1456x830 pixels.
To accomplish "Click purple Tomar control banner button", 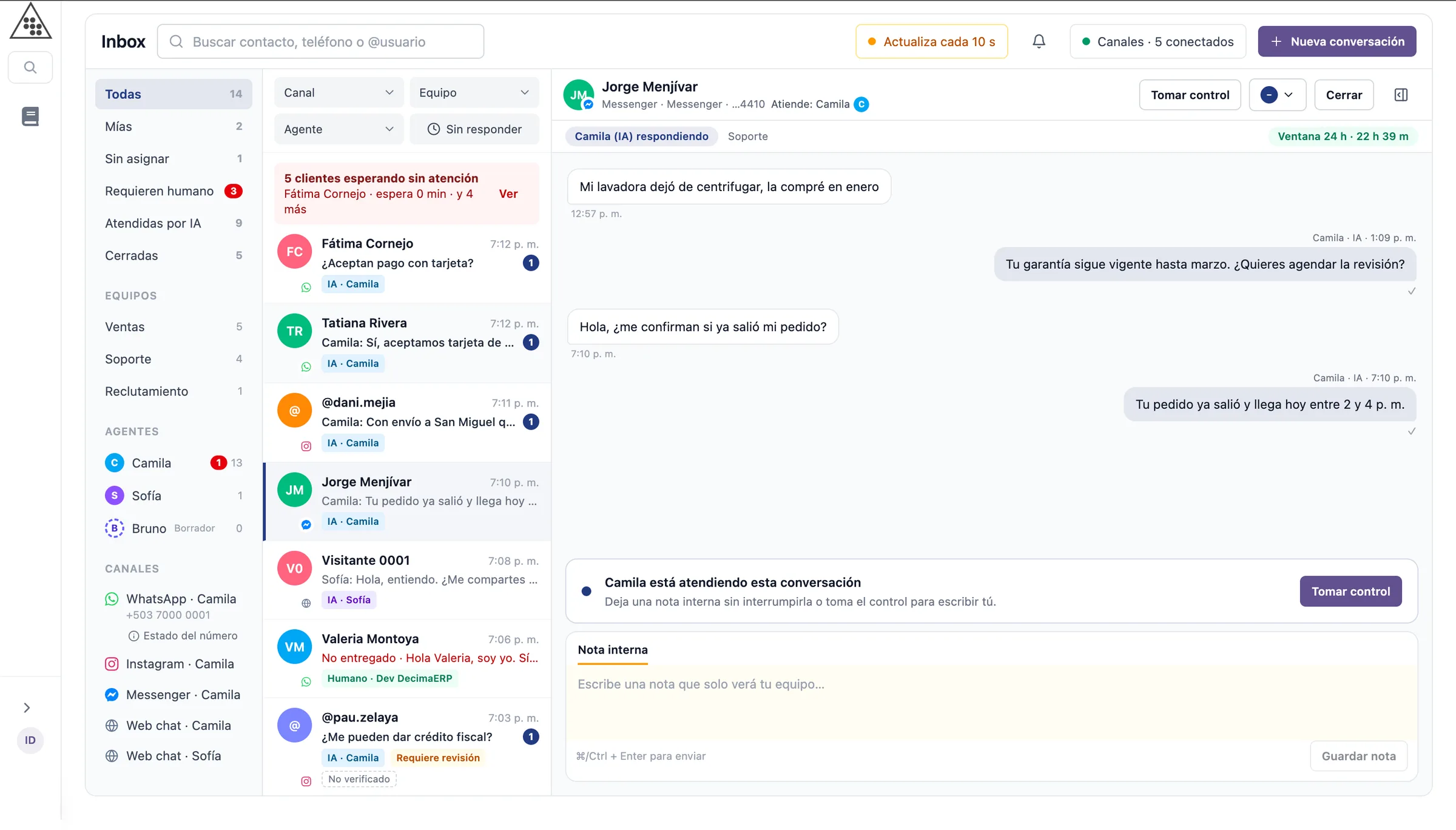I will pos(1350,591).
